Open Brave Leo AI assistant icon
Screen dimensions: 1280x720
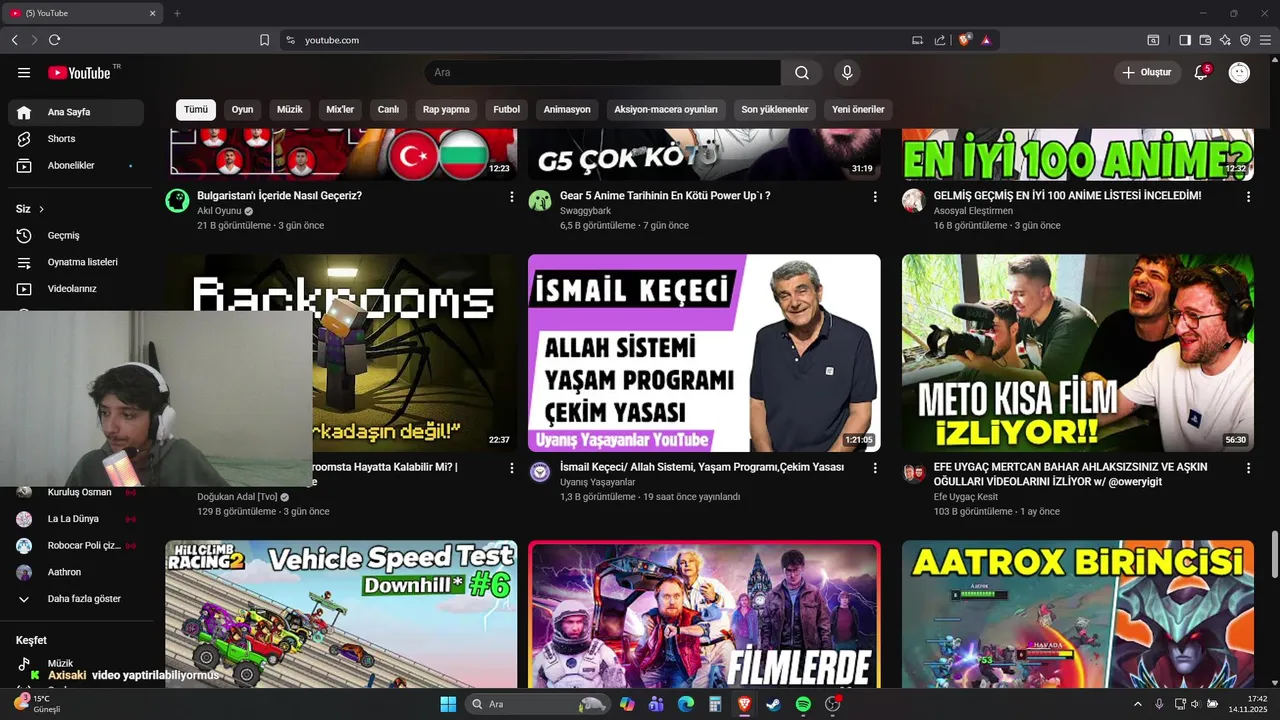(x=1225, y=40)
